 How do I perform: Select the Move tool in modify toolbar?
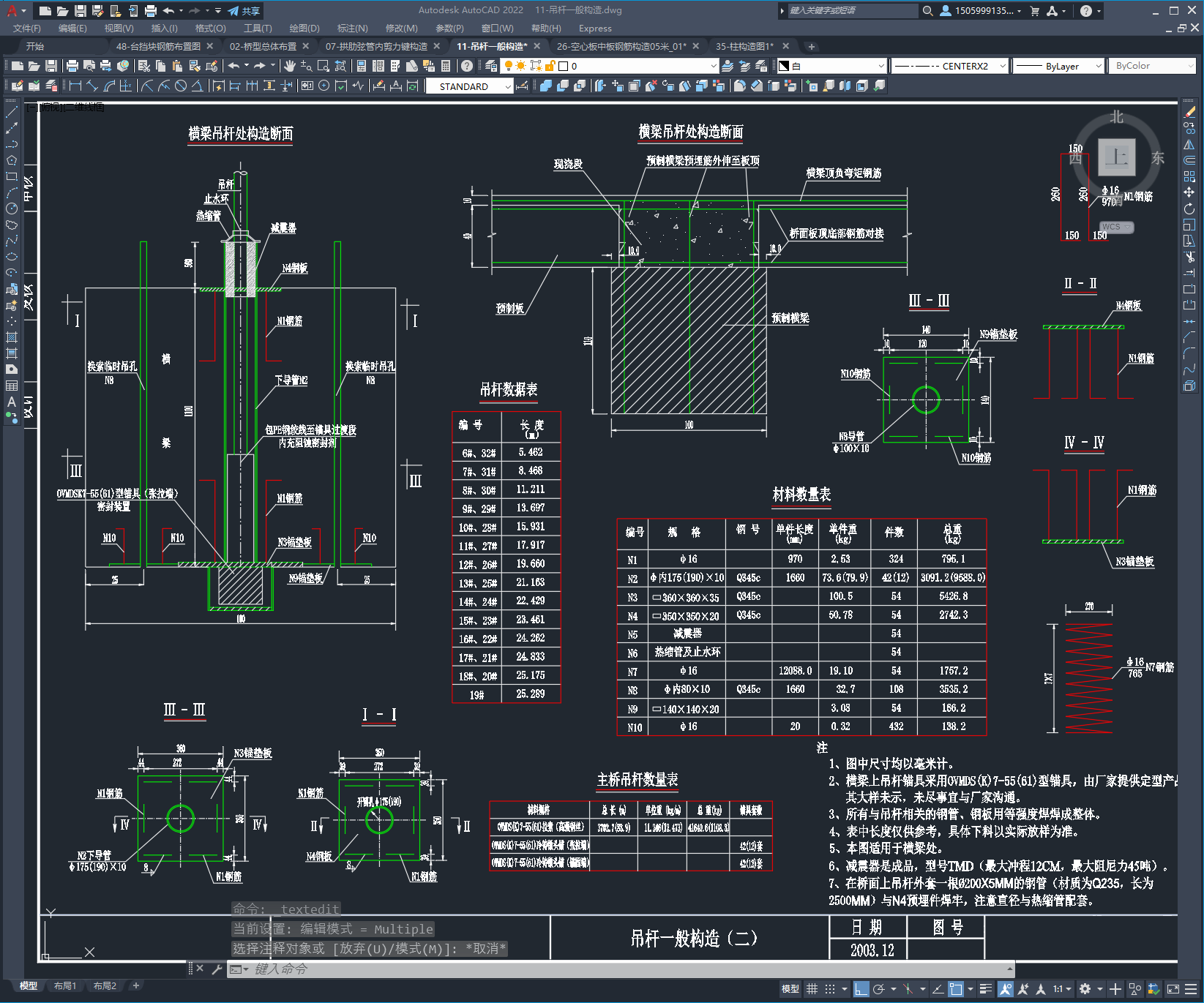[x=1189, y=192]
